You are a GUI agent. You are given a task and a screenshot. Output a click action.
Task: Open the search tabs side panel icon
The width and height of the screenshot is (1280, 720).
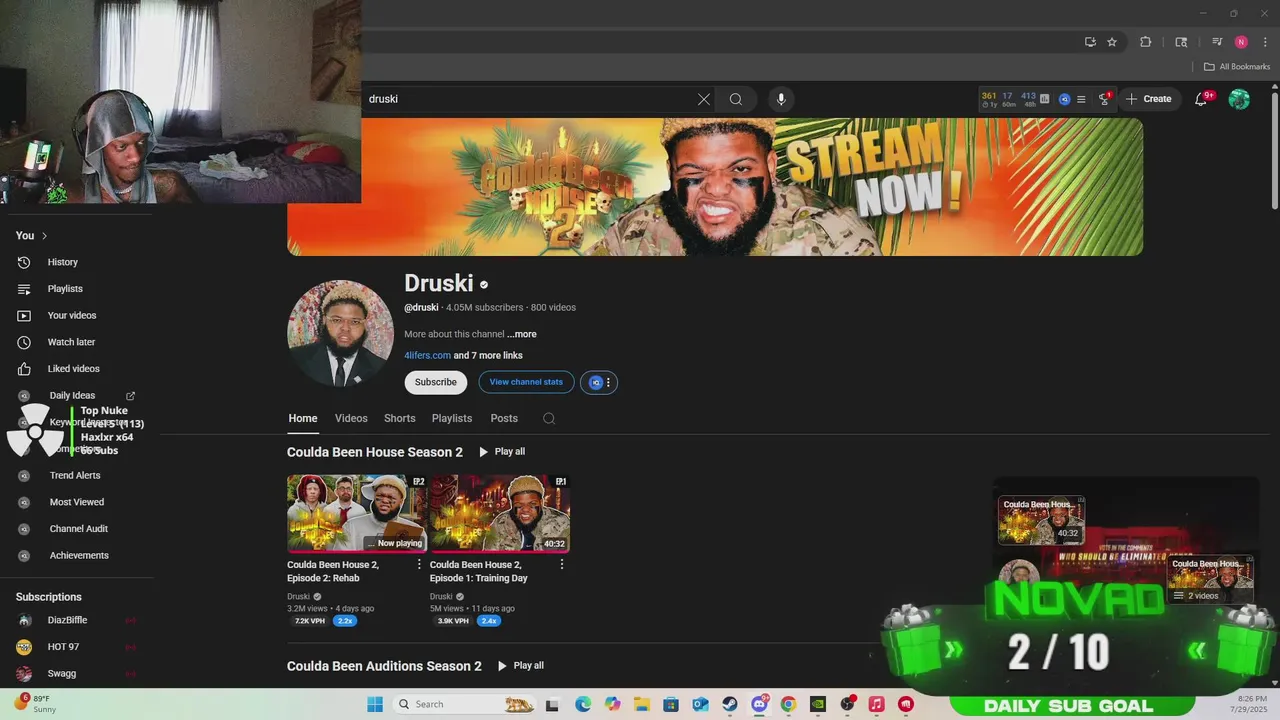(x=1181, y=42)
